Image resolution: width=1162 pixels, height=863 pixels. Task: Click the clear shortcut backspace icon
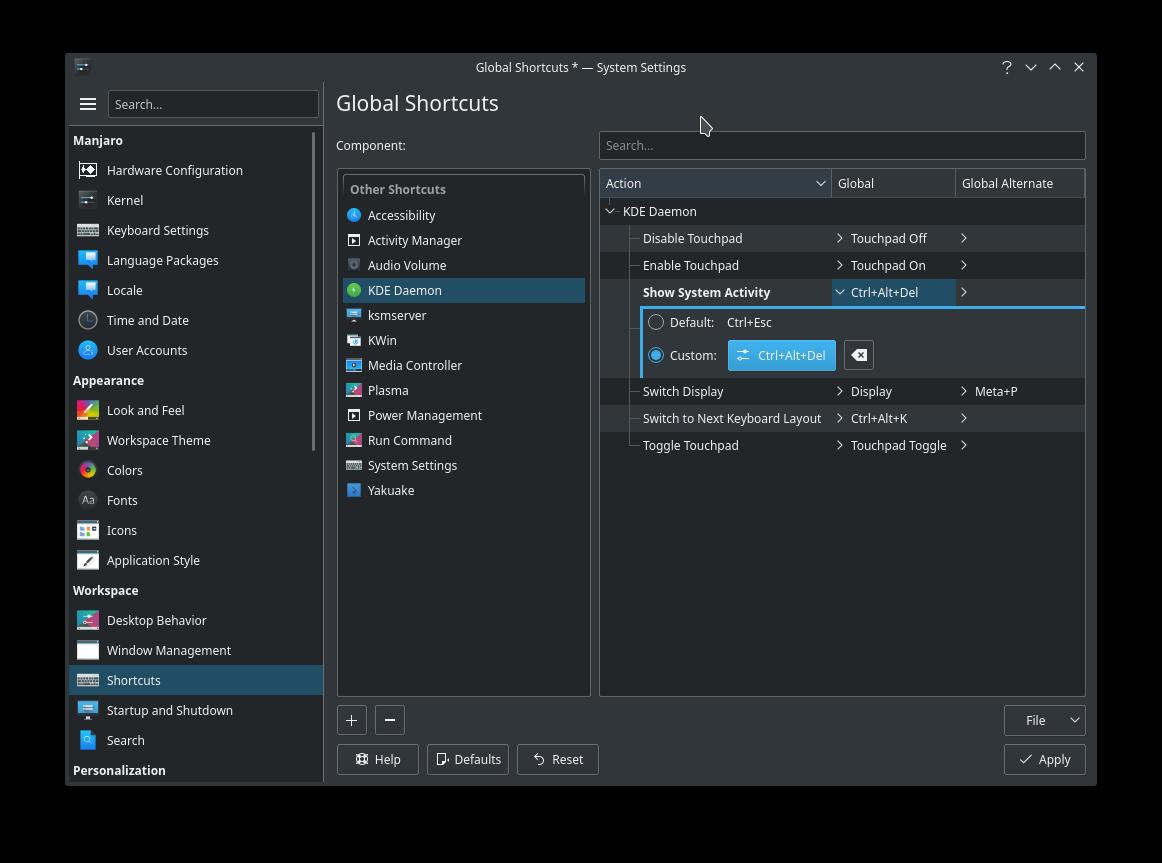[859, 355]
